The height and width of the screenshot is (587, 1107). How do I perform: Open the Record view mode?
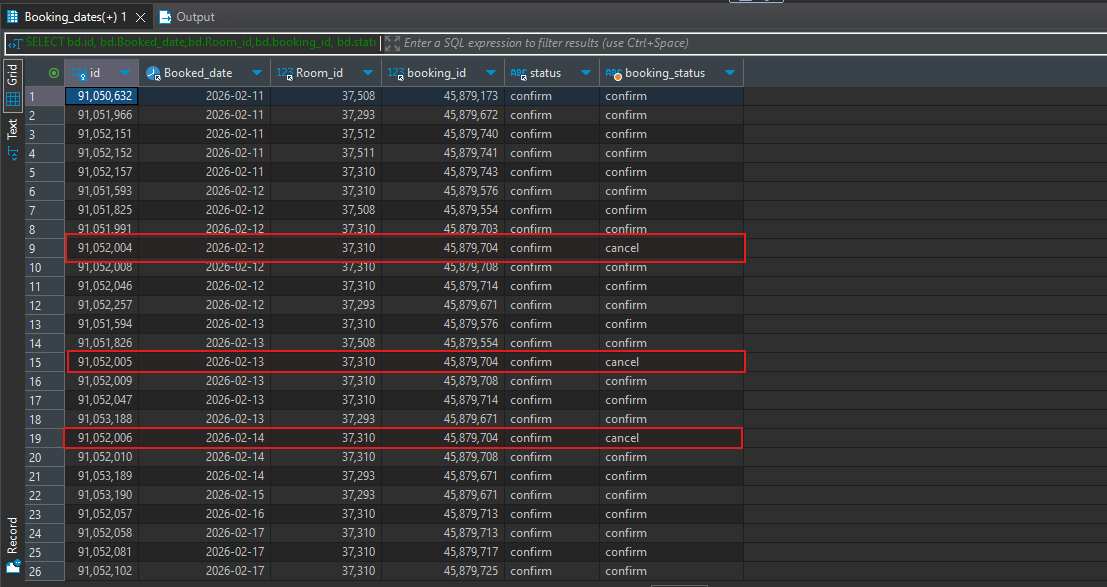[13, 545]
